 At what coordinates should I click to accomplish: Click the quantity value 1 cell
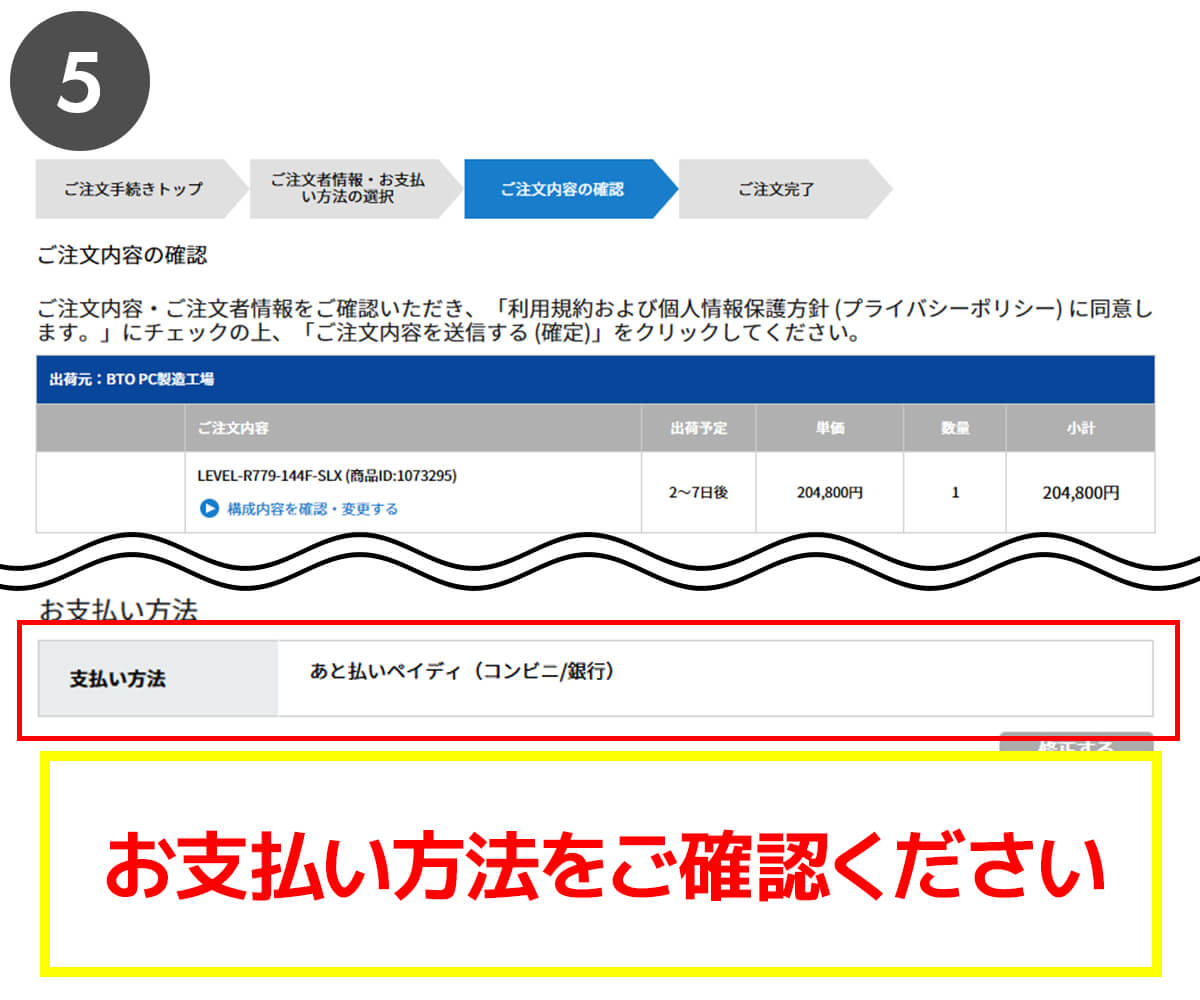coord(954,492)
